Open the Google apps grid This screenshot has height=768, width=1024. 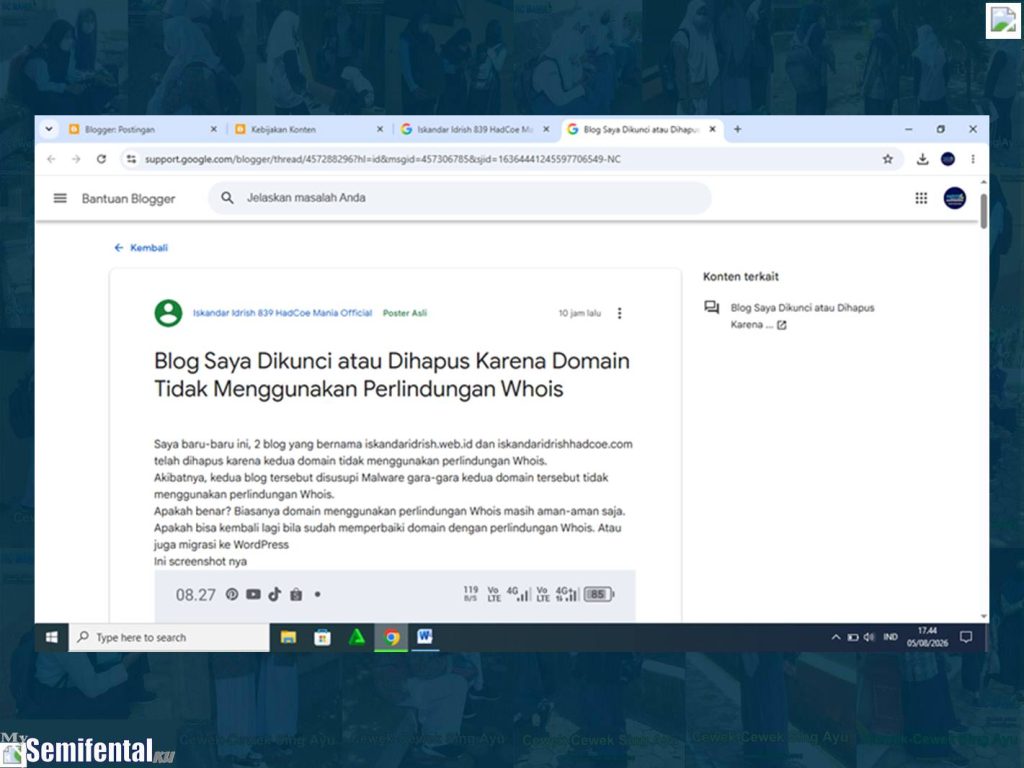921,198
